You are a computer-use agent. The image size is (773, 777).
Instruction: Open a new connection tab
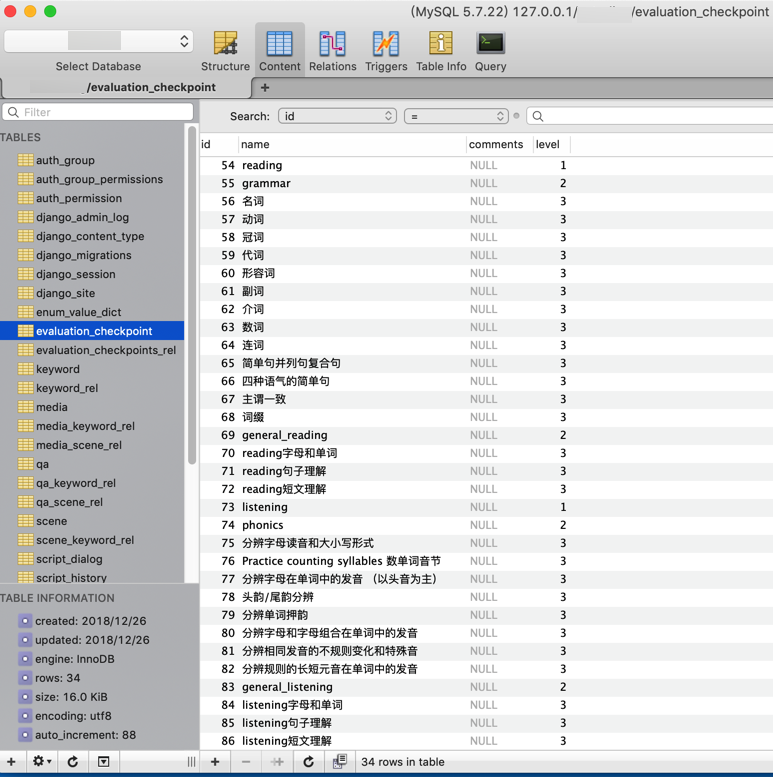tap(265, 87)
